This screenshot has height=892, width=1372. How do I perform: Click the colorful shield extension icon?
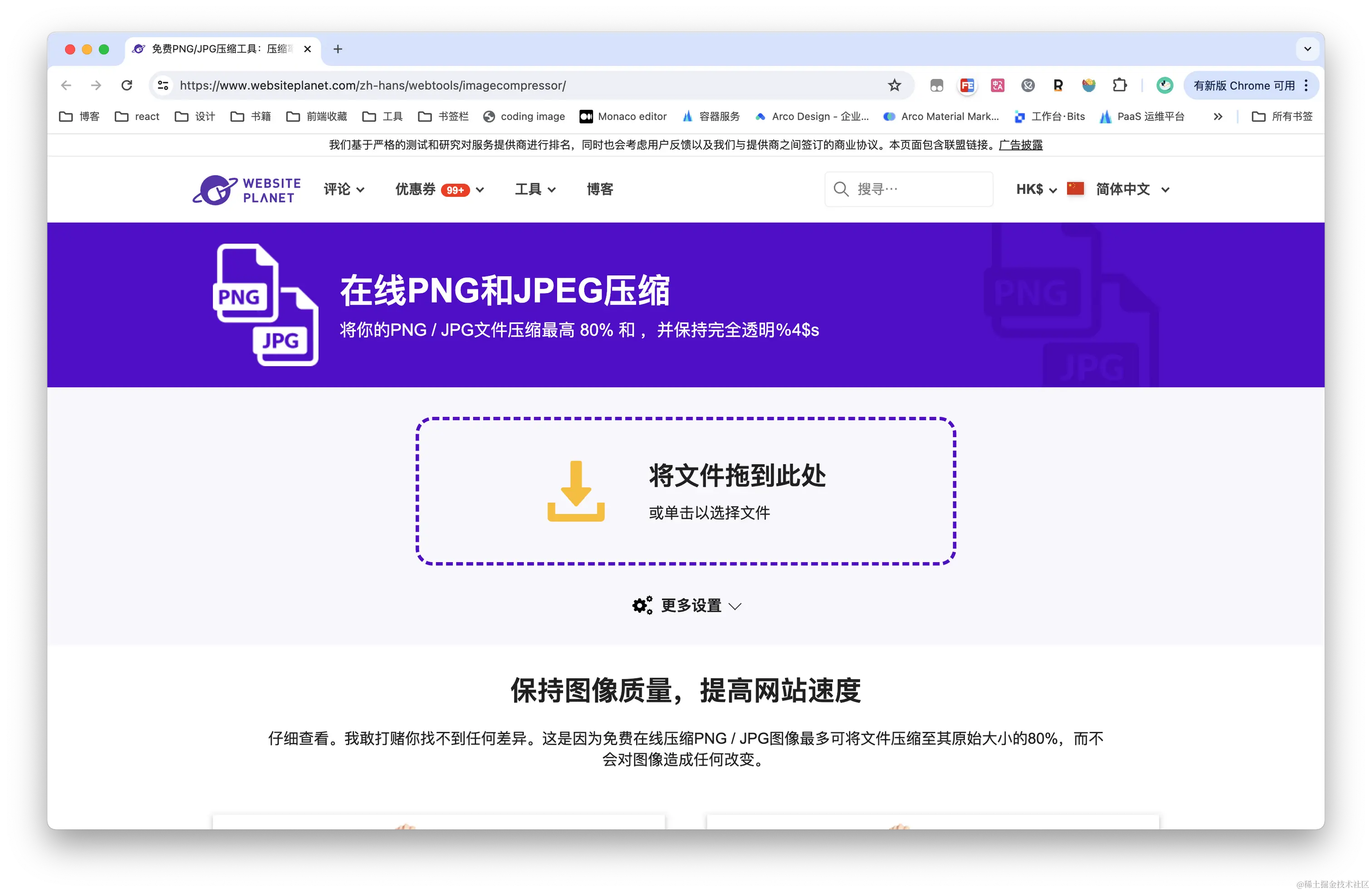(1088, 85)
